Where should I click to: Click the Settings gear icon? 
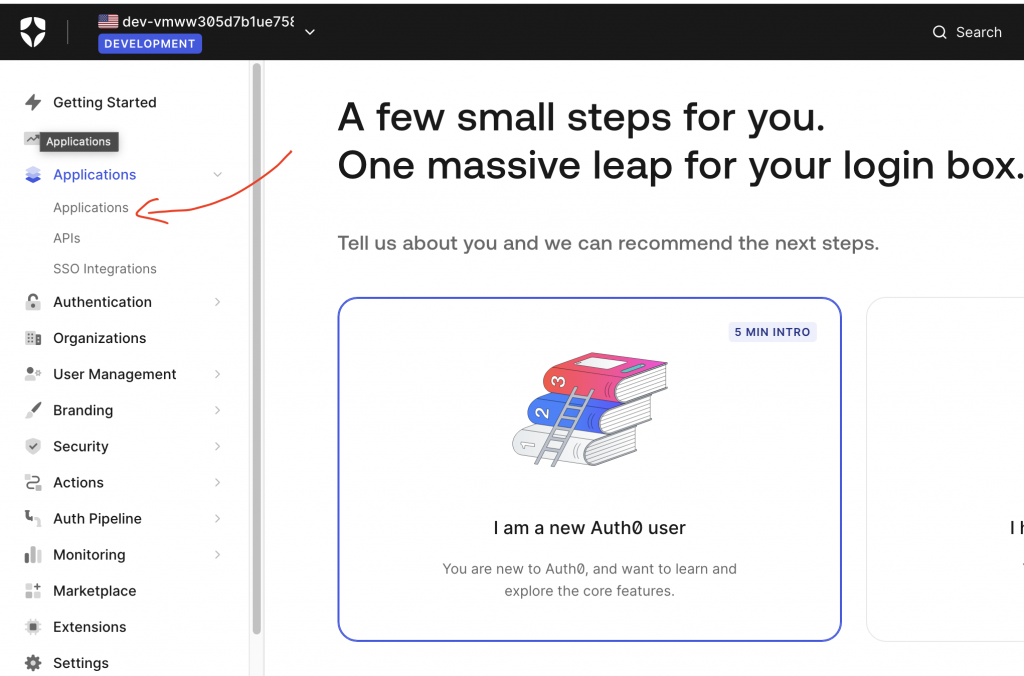point(33,663)
